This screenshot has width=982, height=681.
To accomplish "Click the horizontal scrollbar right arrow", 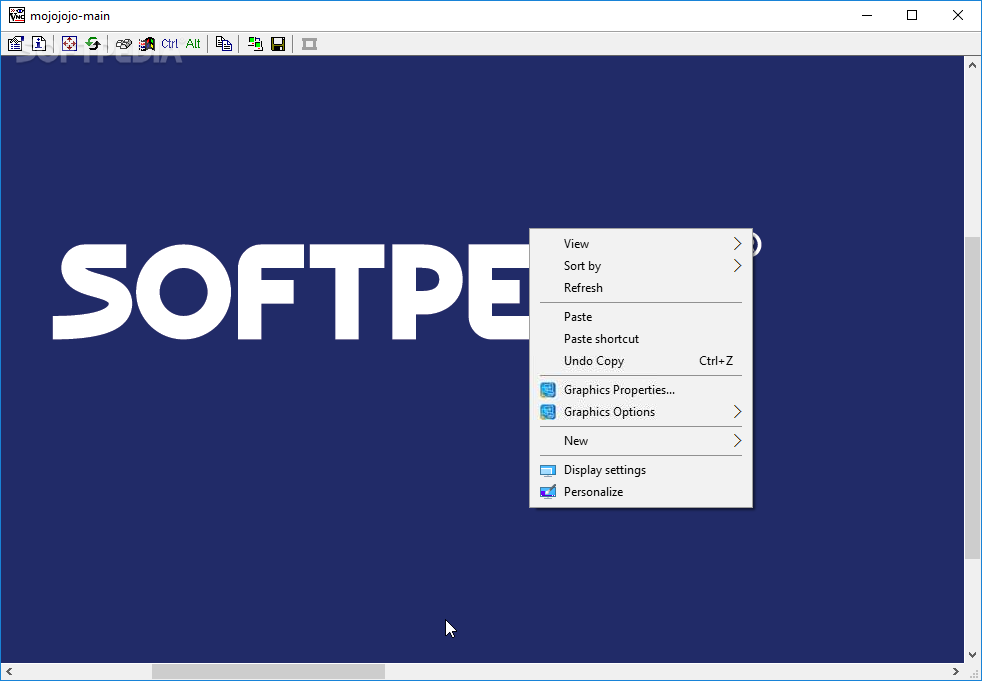I will point(956,672).
